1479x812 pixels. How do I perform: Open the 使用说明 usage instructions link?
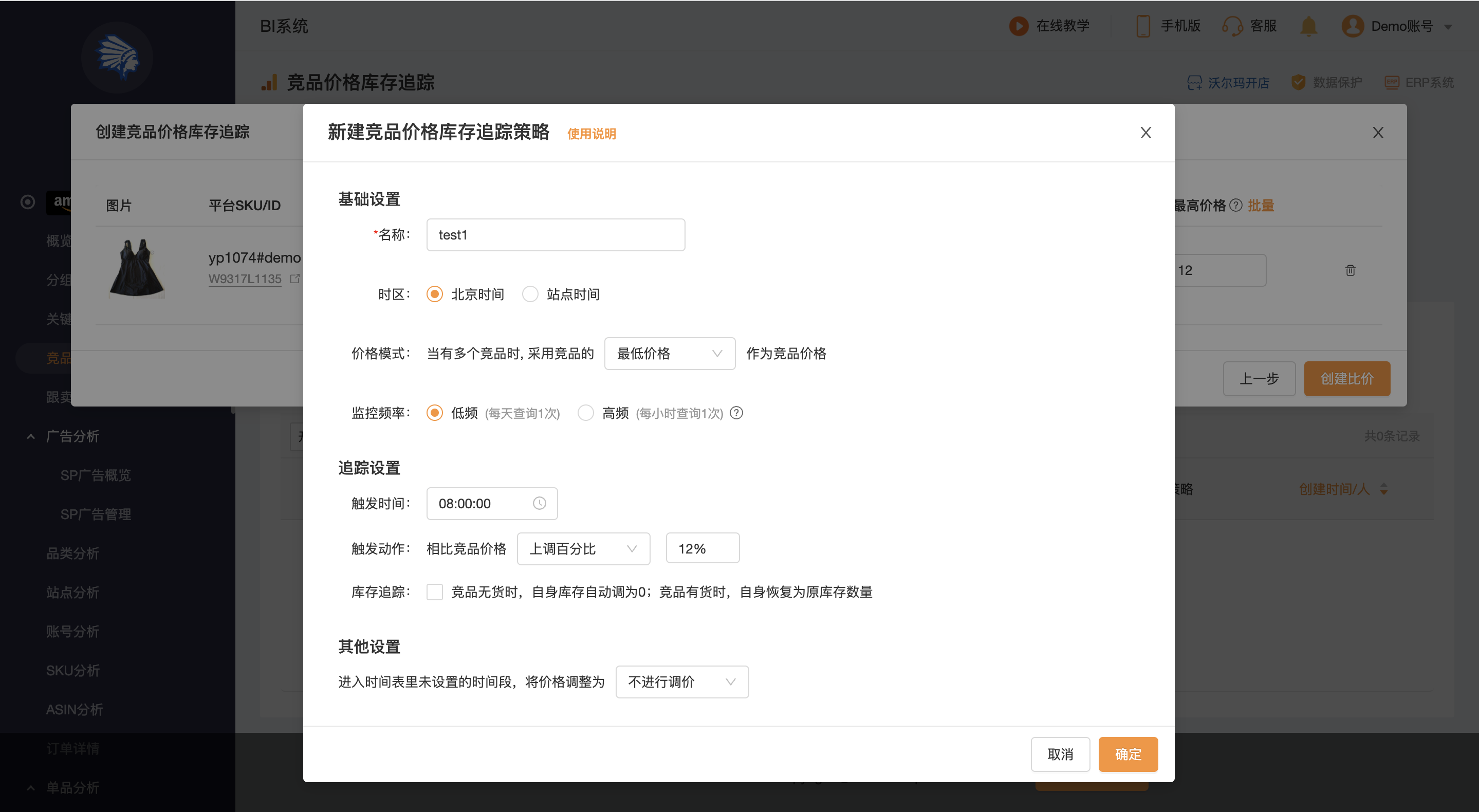click(591, 134)
